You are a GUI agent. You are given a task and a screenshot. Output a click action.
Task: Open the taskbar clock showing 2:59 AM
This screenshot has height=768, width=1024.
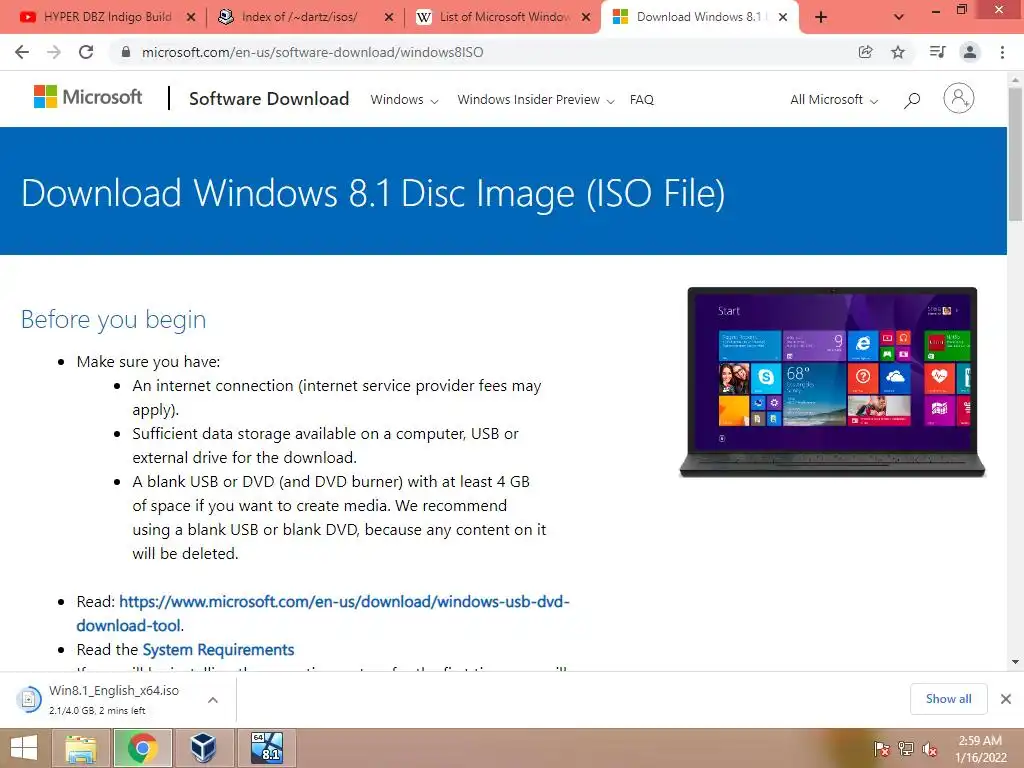[980, 749]
